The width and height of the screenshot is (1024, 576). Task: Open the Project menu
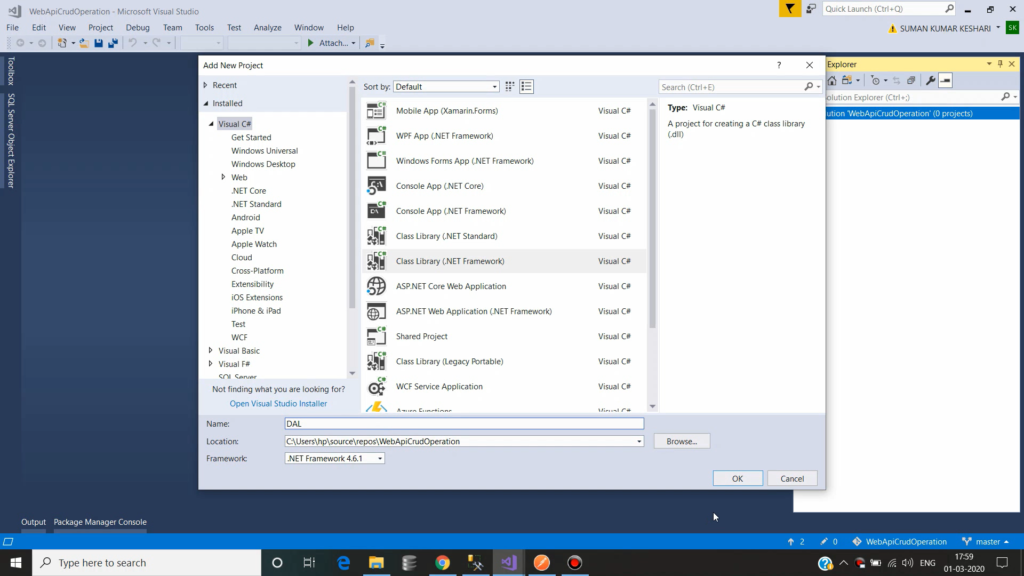(x=100, y=27)
